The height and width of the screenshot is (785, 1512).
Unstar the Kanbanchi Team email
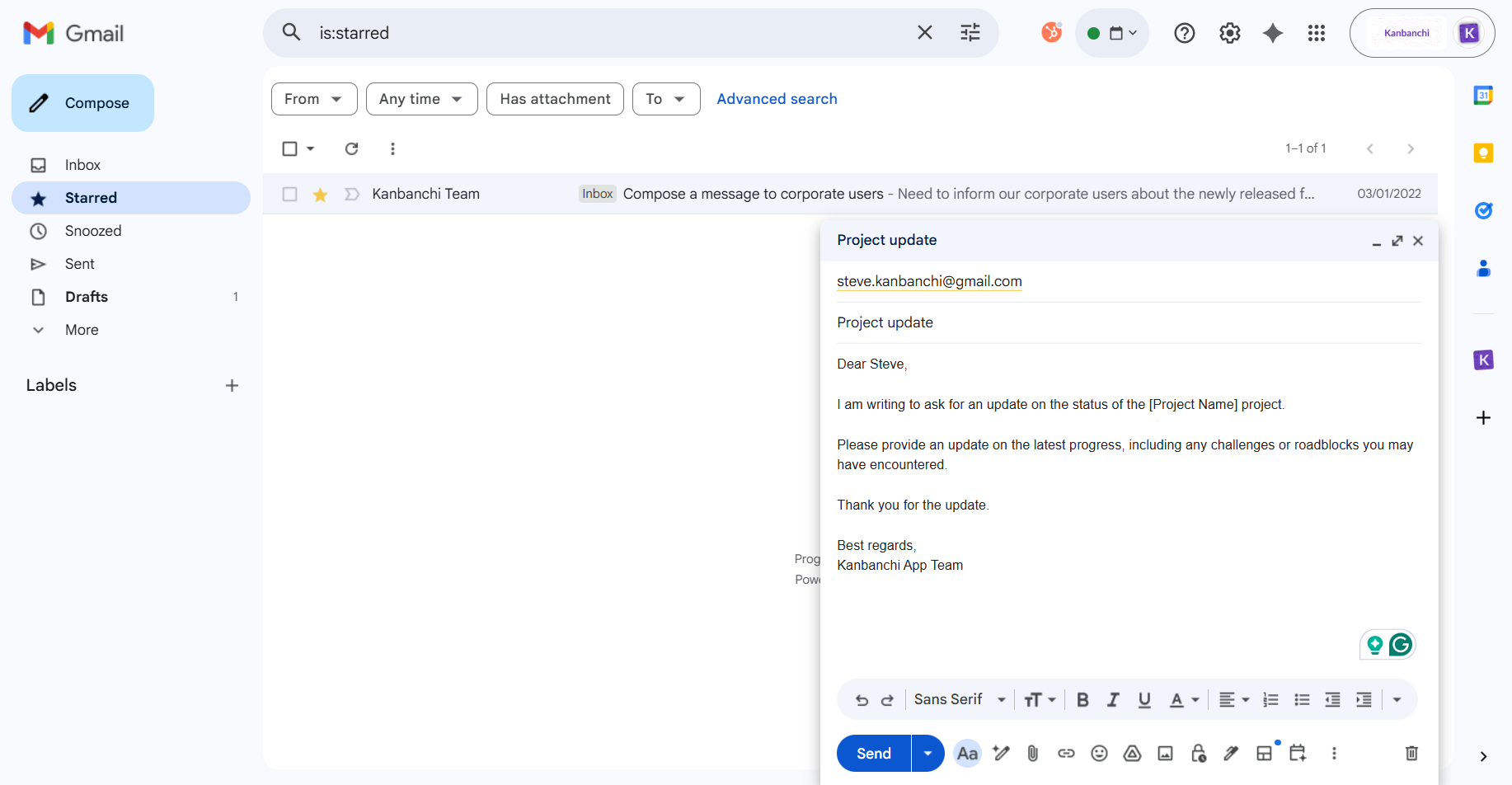[x=320, y=194]
